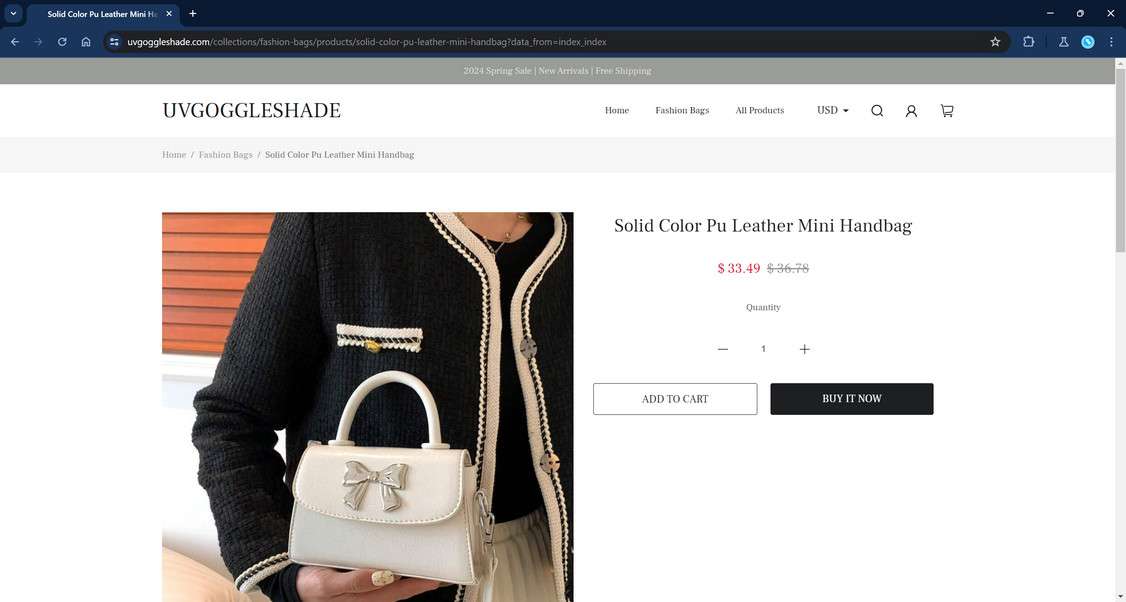This screenshot has width=1126, height=602.
Task: Click the BUY IT NOW button
Action: [852, 399]
